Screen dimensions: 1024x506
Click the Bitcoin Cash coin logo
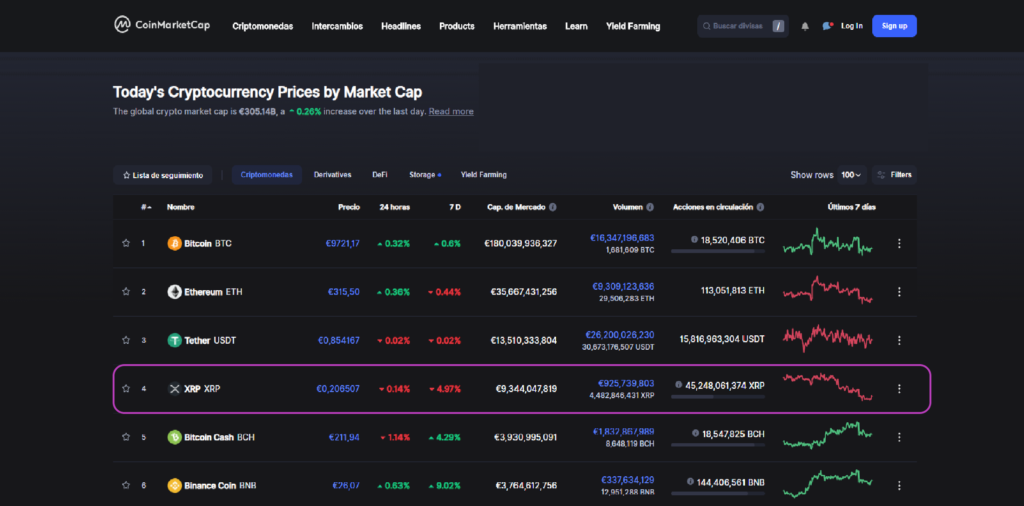[174, 437]
